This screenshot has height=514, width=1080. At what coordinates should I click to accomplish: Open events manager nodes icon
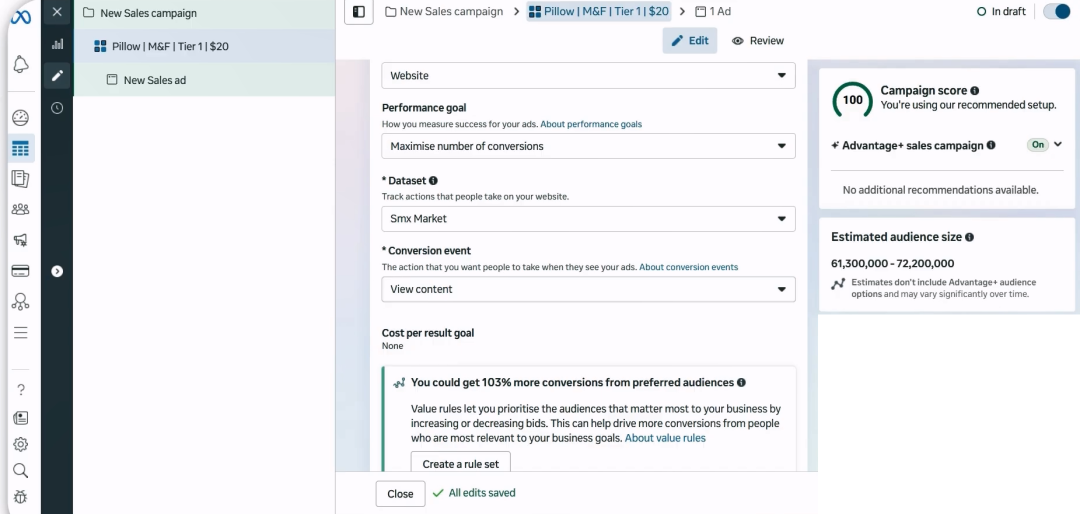[21, 301]
